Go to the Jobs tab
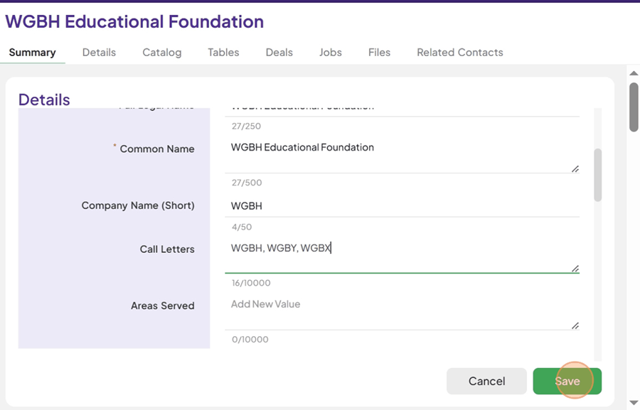 coord(331,52)
